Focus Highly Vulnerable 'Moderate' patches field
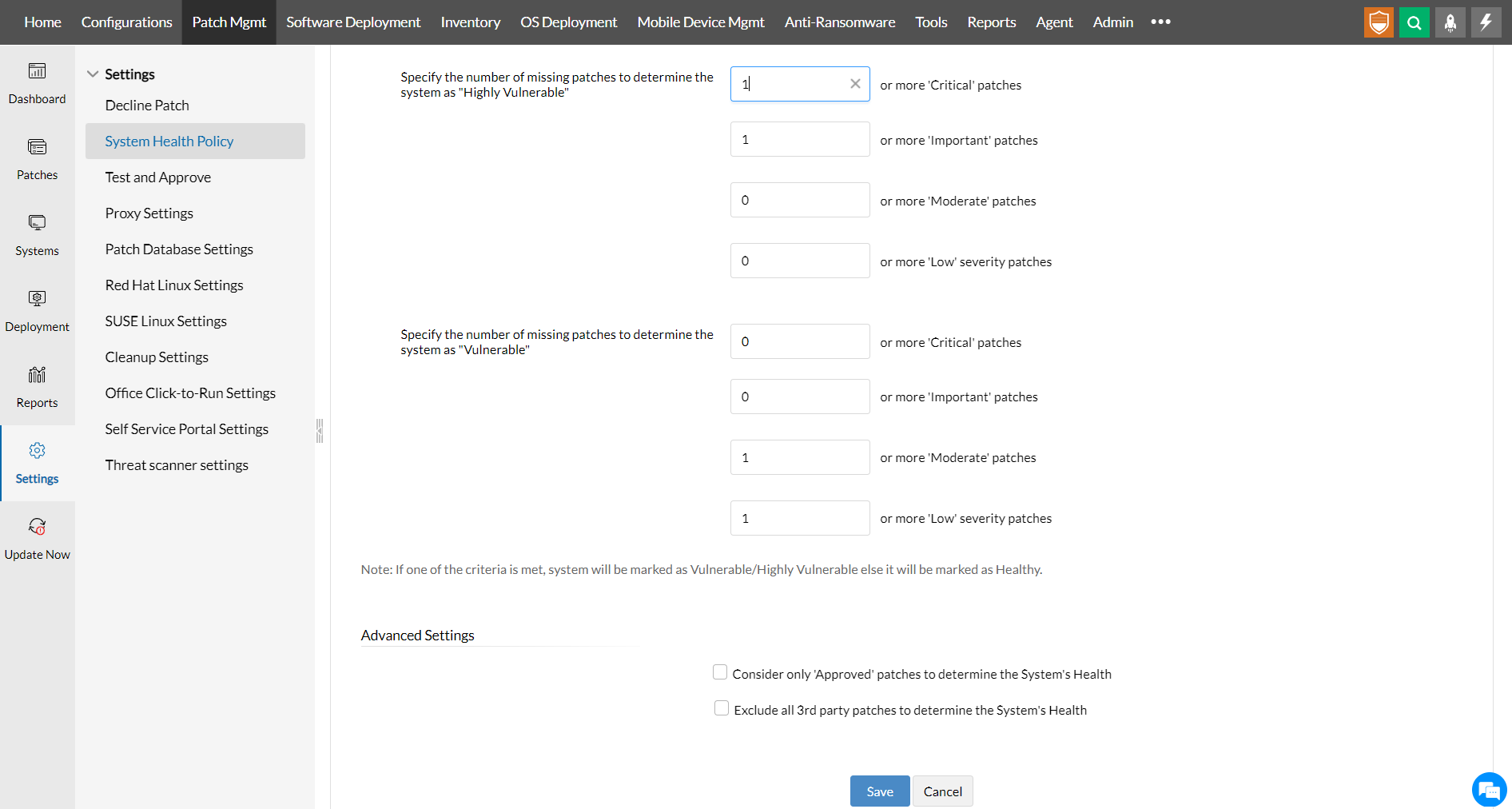The width and height of the screenshot is (1512, 809). tap(800, 200)
